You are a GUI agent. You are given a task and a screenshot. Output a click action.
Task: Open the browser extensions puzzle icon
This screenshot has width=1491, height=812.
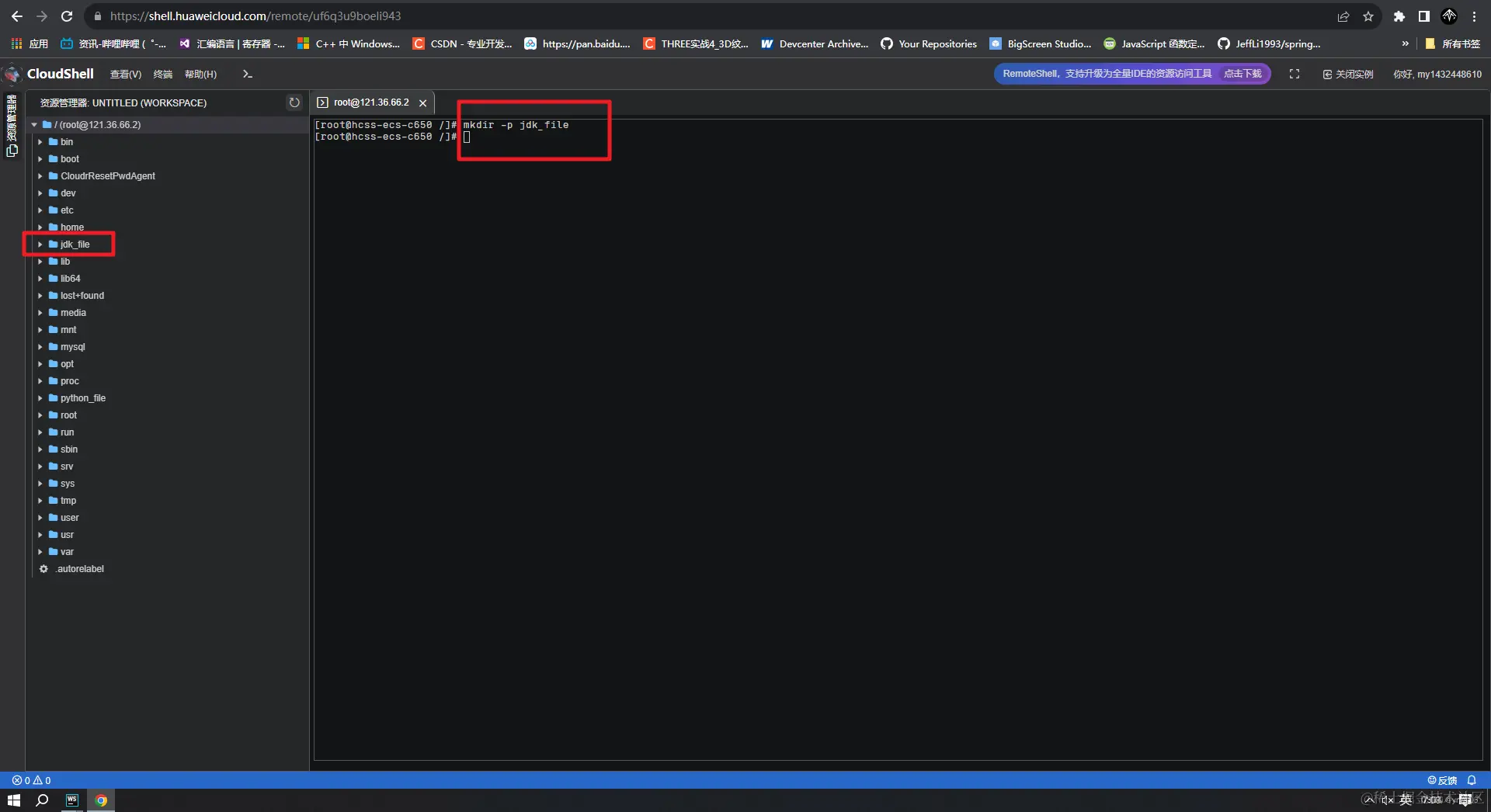coord(1399,16)
